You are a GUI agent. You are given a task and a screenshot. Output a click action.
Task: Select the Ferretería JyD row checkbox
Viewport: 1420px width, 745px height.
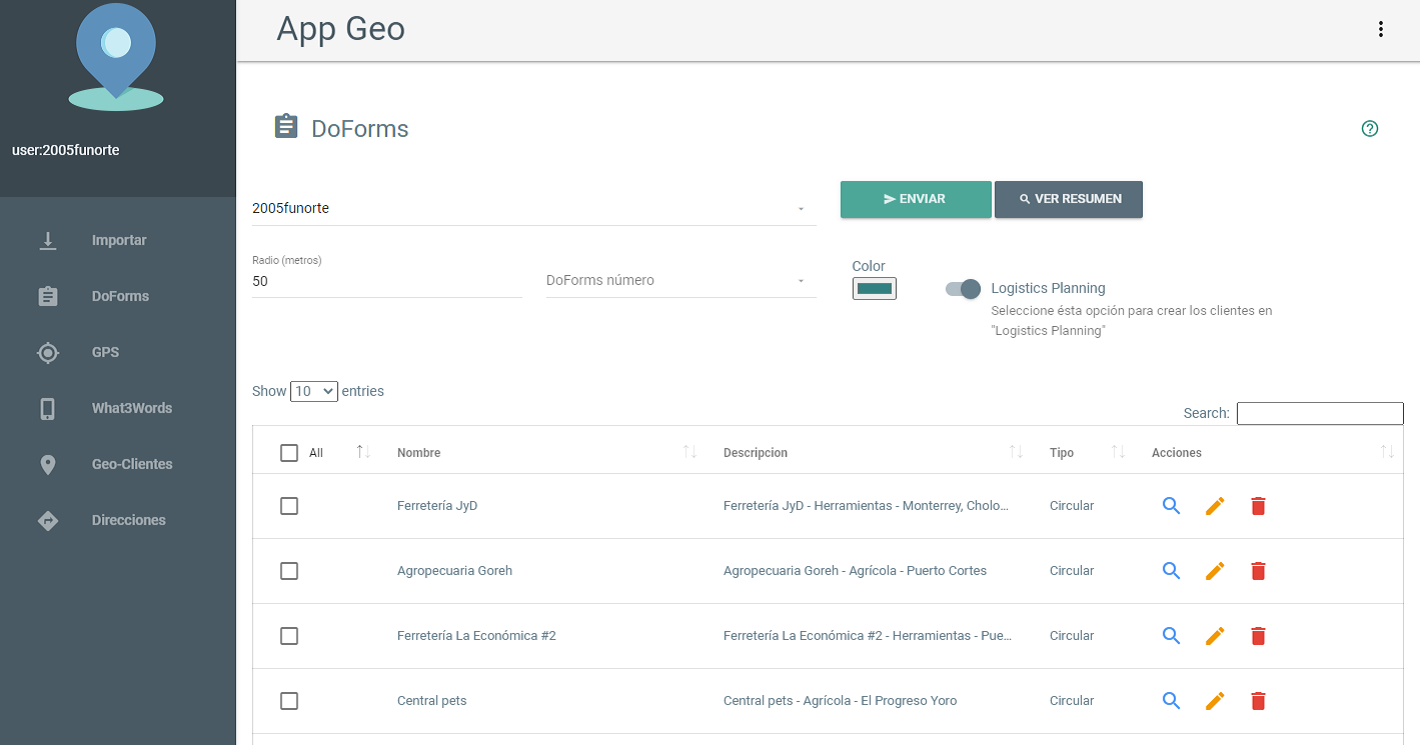click(x=289, y=506)
